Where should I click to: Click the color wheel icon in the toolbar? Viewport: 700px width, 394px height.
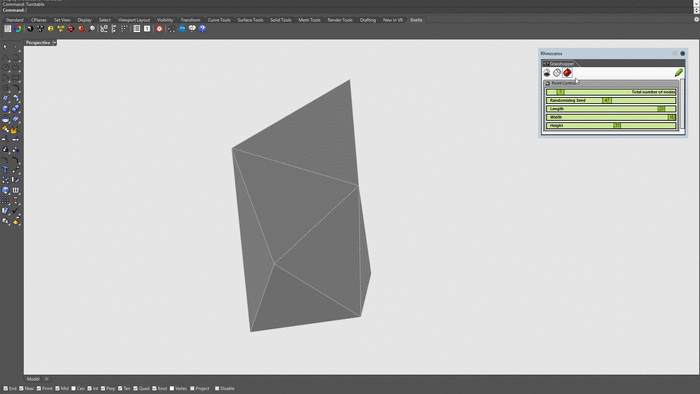(x=18, y=29)
